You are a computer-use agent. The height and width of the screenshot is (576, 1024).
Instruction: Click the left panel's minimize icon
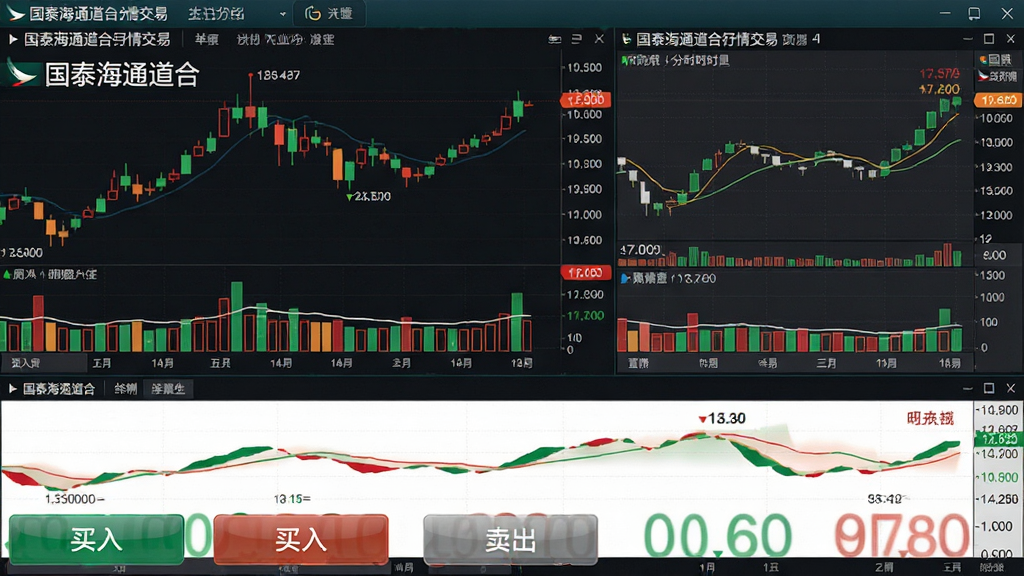click(554, 39)
